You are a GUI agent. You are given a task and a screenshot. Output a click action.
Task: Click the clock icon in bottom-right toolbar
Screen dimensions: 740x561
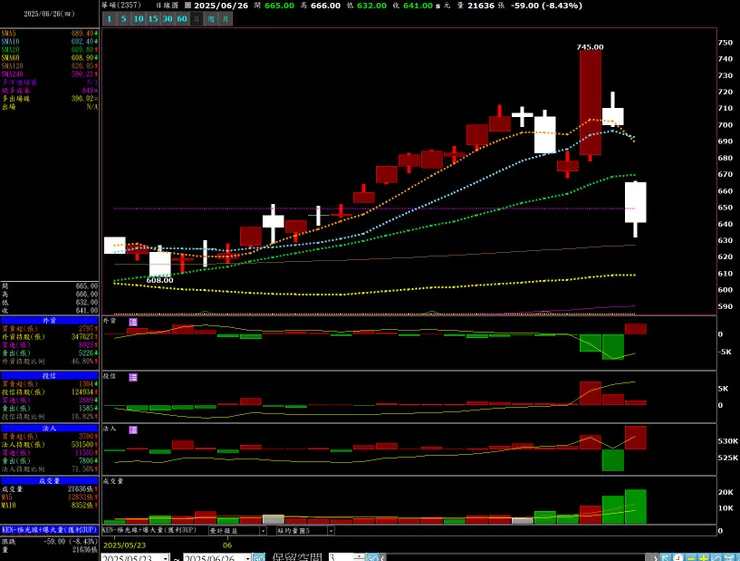(x=678, y=558)
